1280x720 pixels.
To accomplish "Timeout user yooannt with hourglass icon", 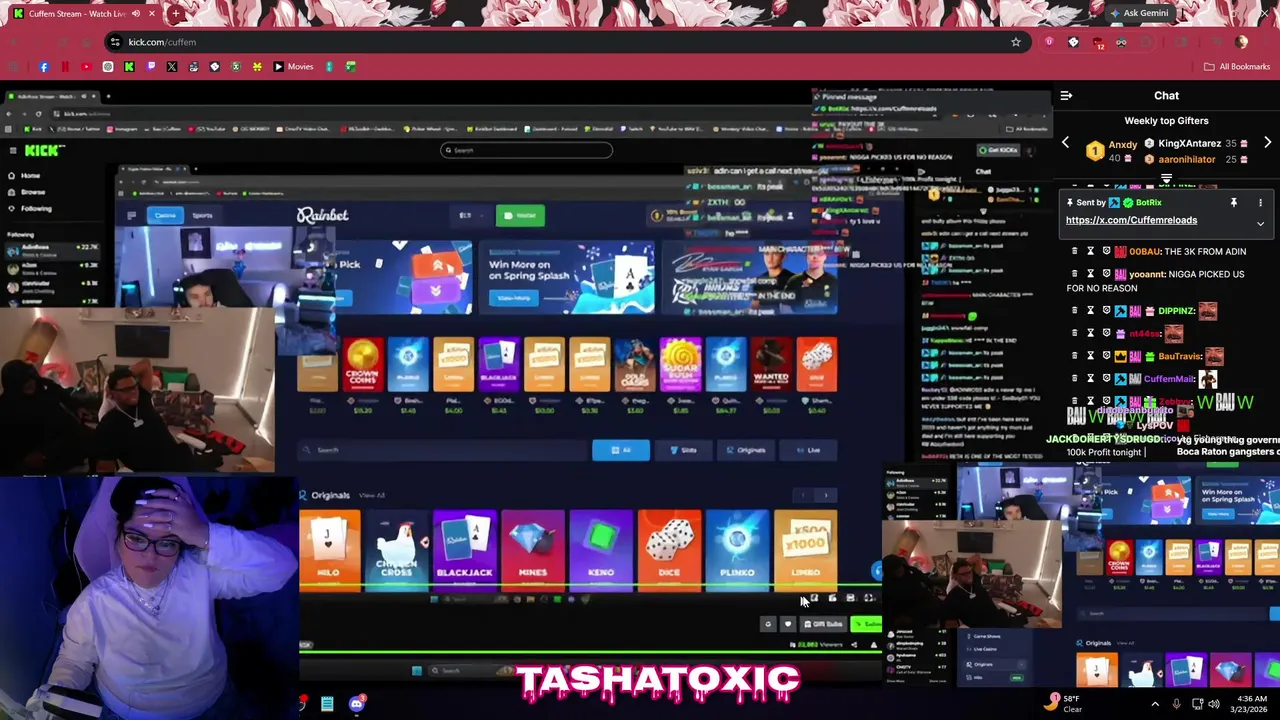I will (1090, 274).
